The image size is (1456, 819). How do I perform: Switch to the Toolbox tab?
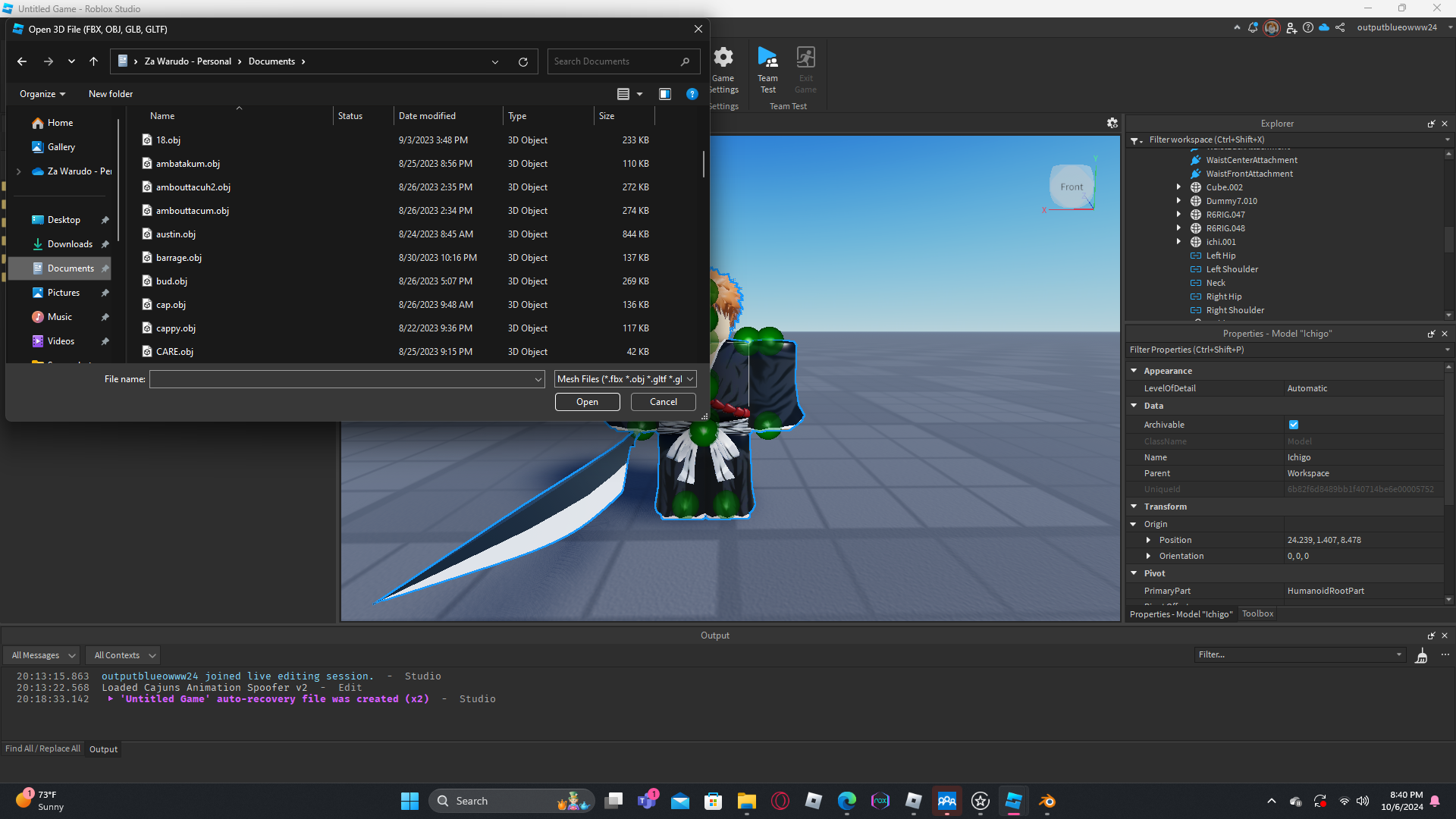(1257, 613)
